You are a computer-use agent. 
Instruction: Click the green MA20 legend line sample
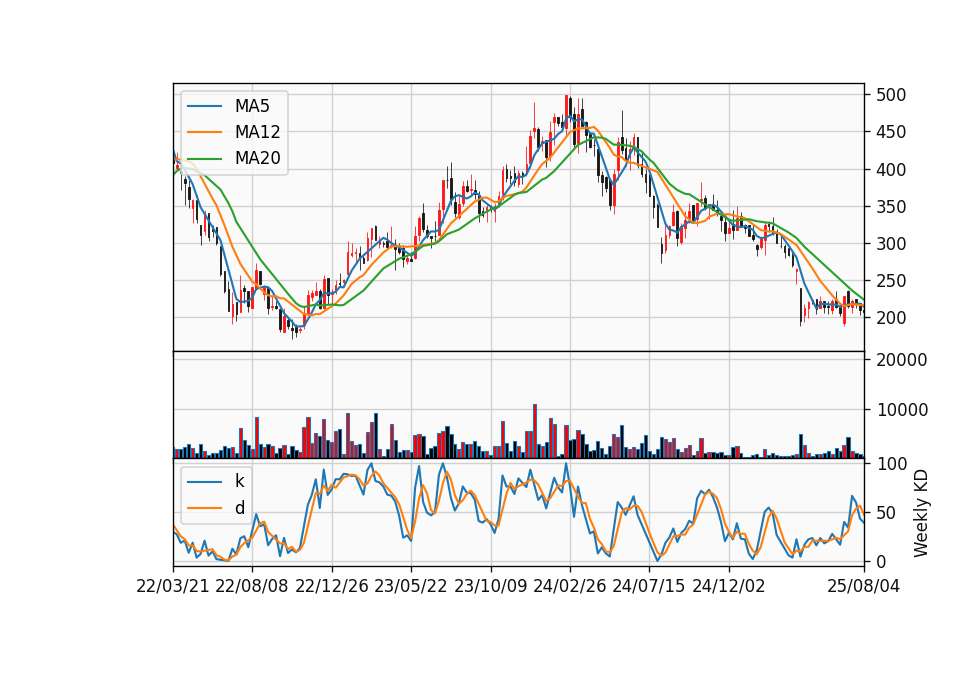pyautogui.click(x=204, y=159)
